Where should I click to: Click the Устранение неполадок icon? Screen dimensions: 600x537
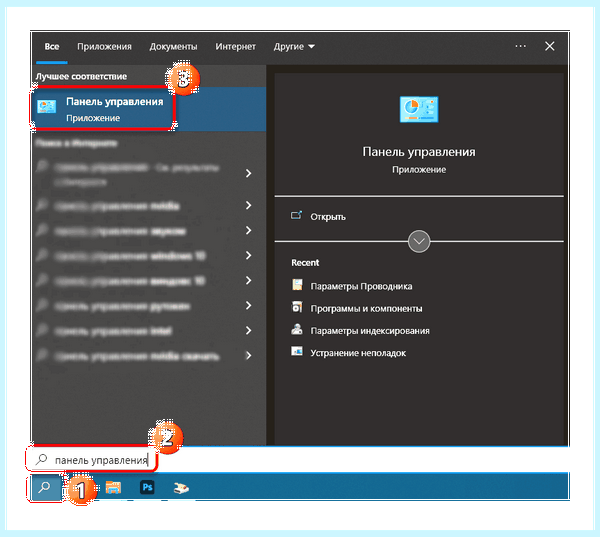[297, 351]
